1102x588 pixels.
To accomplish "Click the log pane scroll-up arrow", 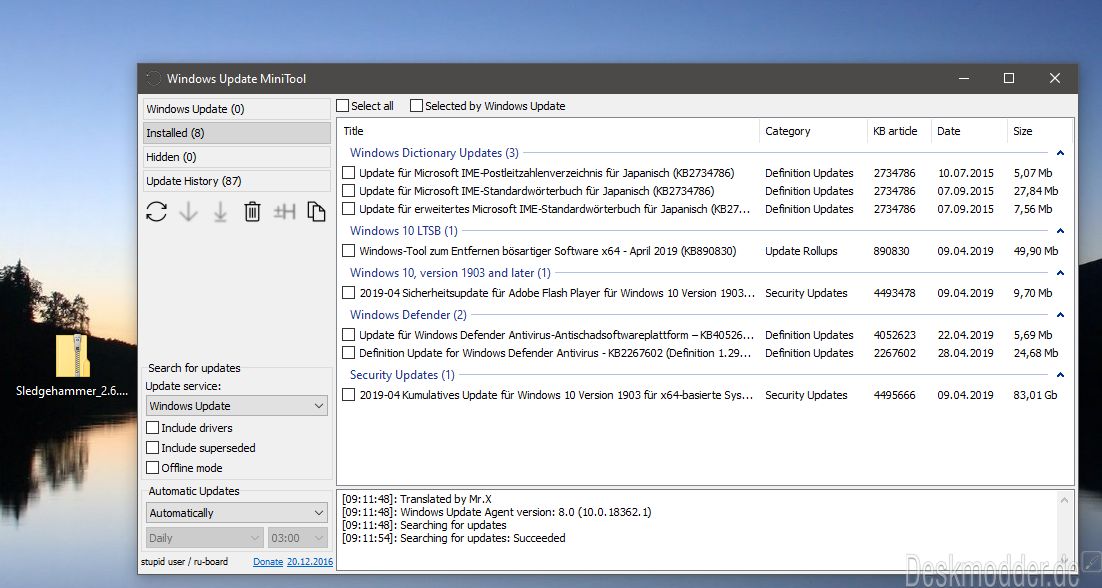I will click(x=1063, y=501).
